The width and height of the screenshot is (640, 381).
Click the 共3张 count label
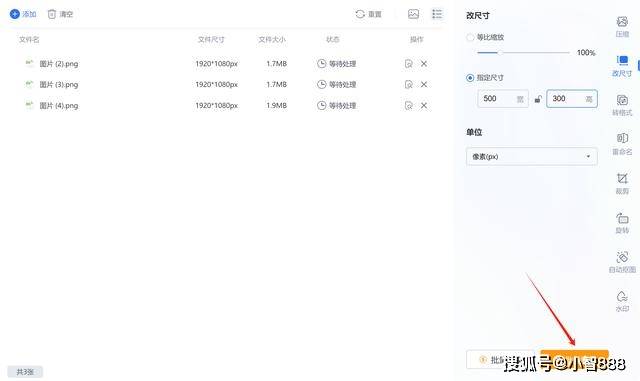click(25, 372)
